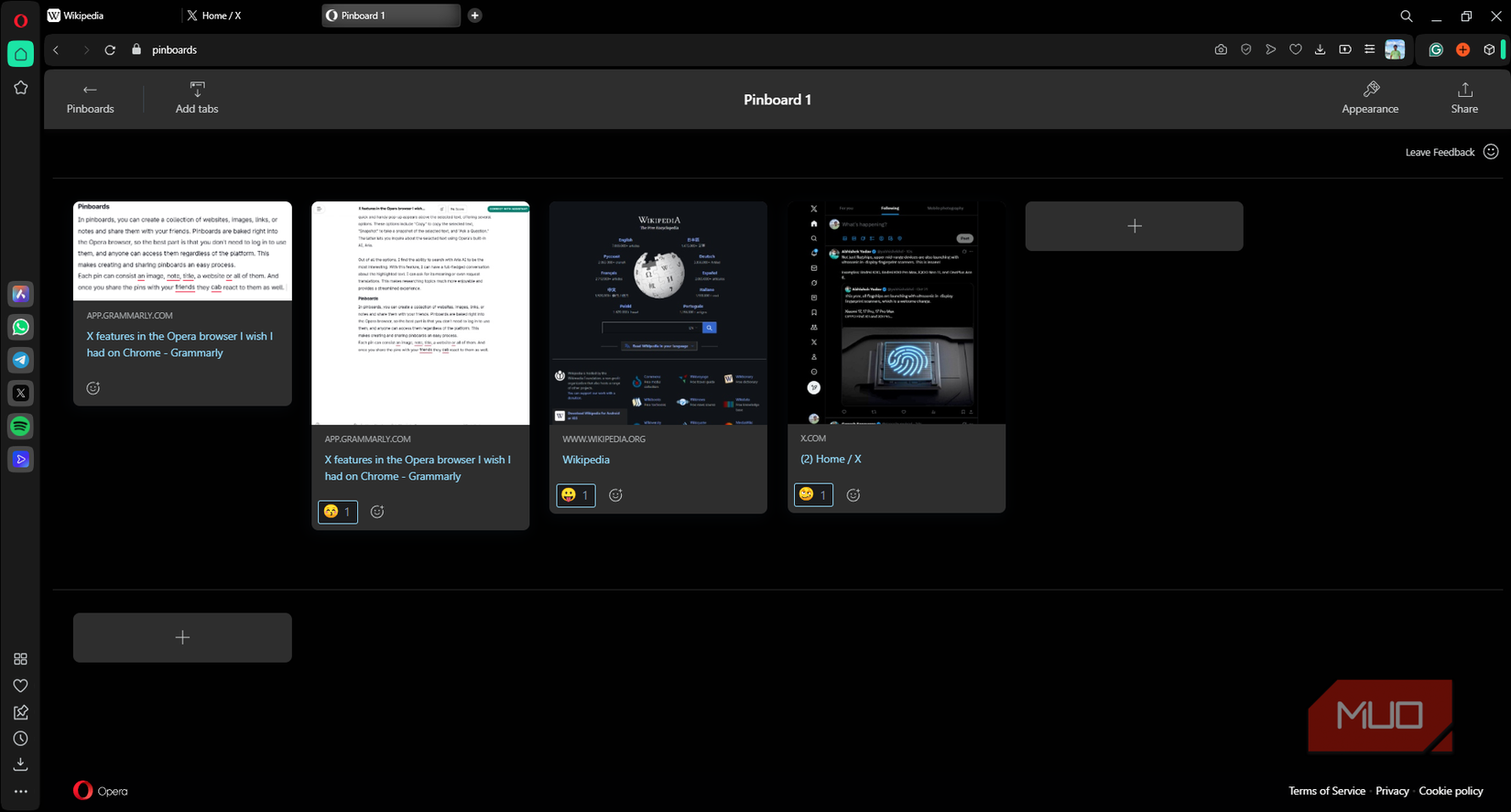The image size is (1511, 812).
Task: Open Easy Setup sliders icon
Action: tap(1369, 49)
